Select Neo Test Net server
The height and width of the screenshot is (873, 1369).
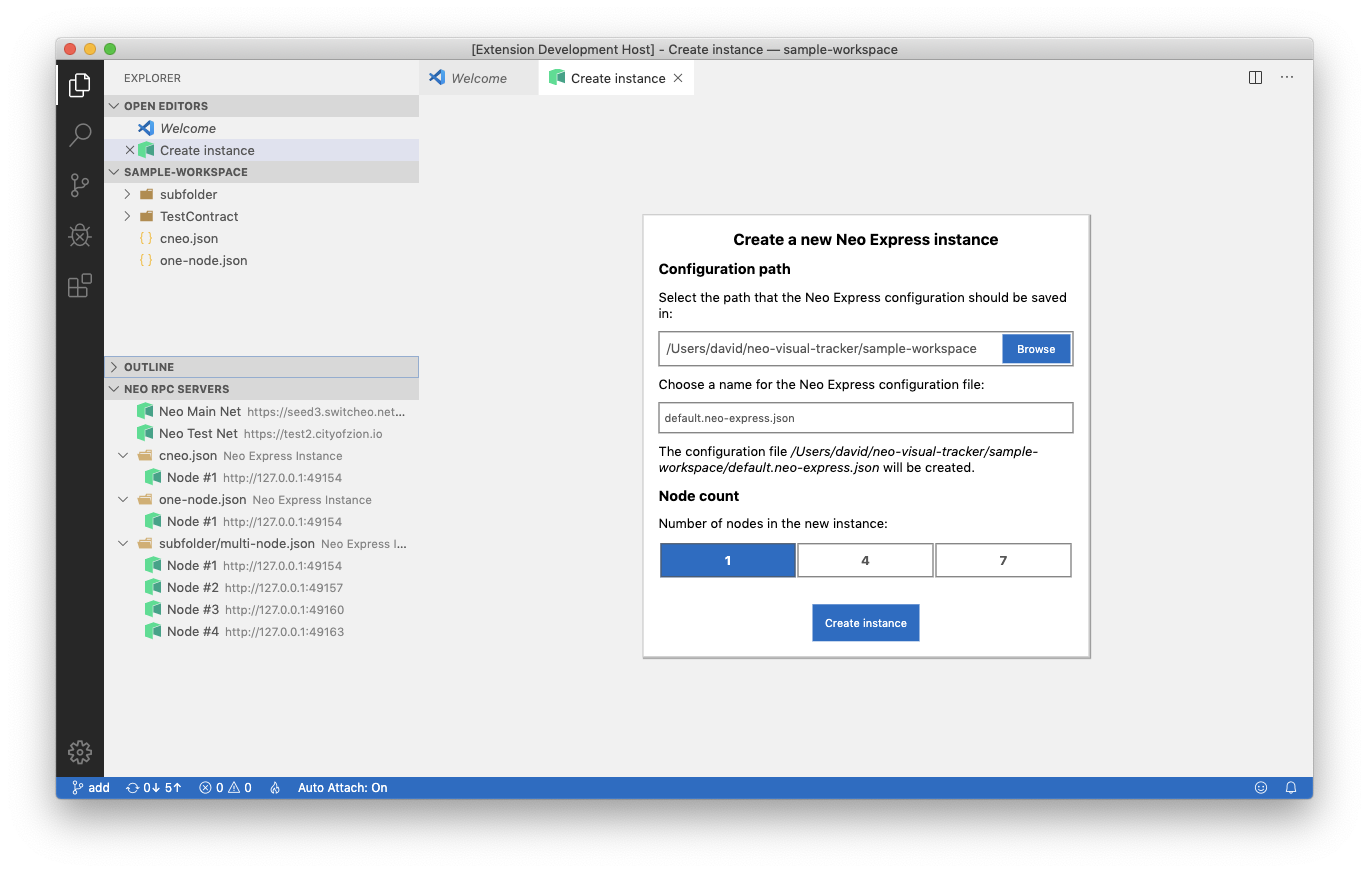point(261,433)
